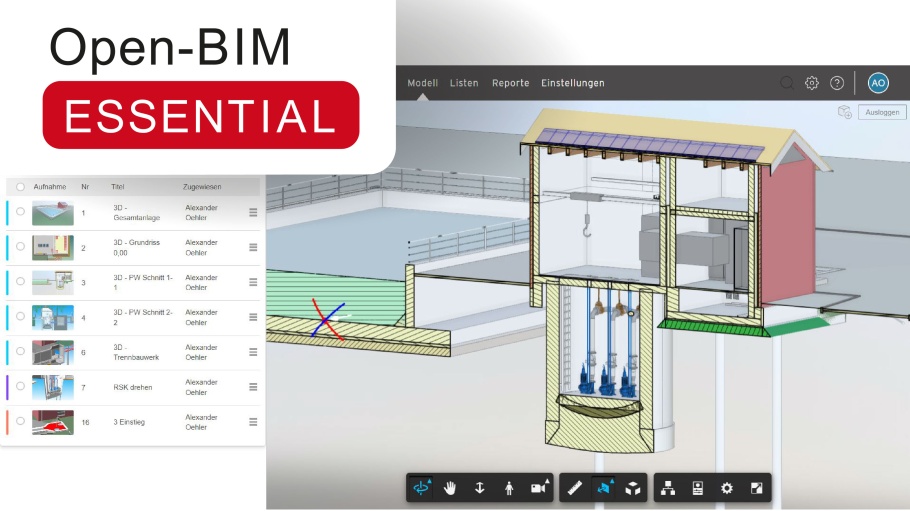Open viewer settings gear in bottom toolbar
Image resolution: width=910 pixels, height=511 pixels.
pyautogui.click(x=727, y=488)
